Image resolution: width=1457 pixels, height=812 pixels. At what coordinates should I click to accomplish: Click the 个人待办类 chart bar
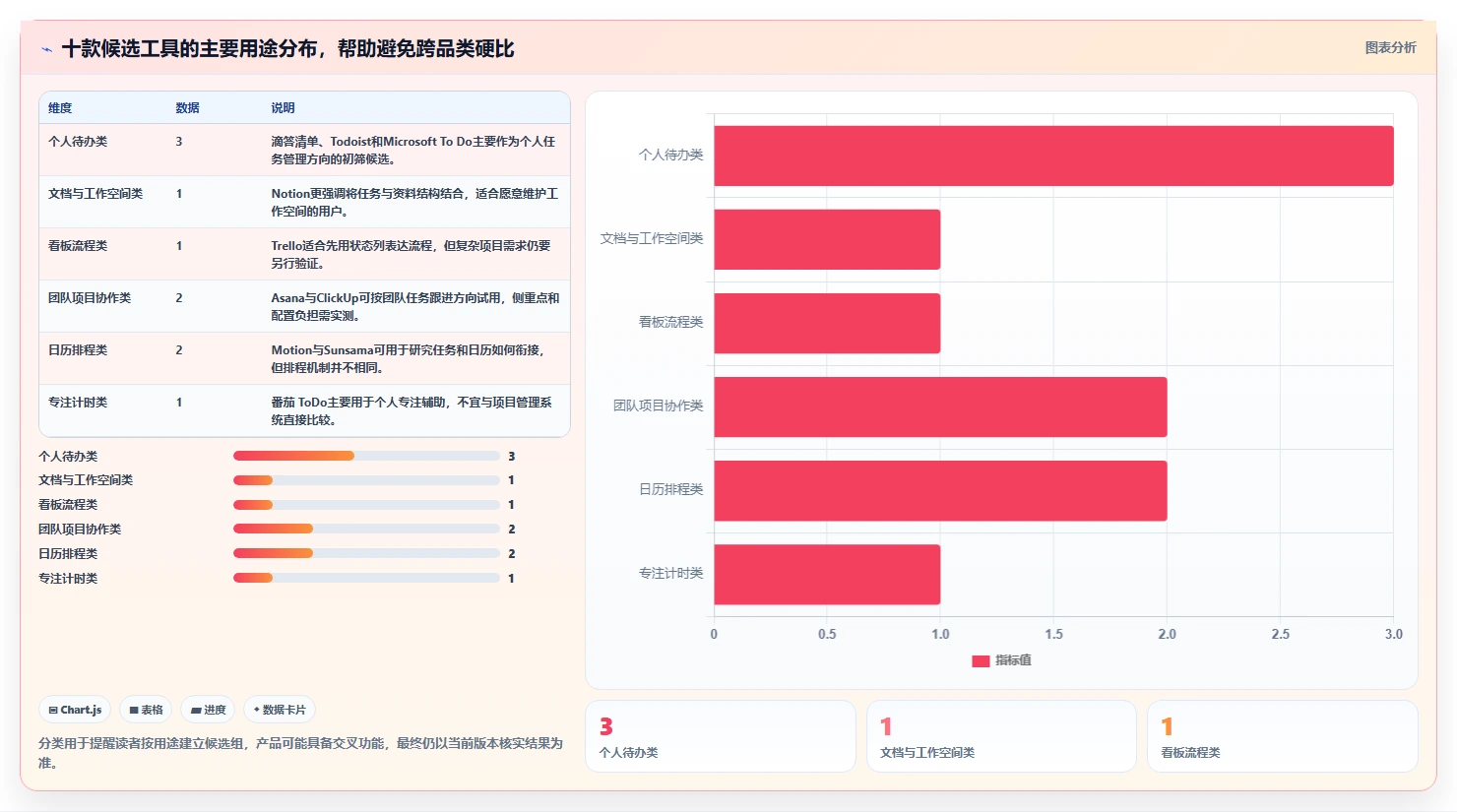(1053, 156)
